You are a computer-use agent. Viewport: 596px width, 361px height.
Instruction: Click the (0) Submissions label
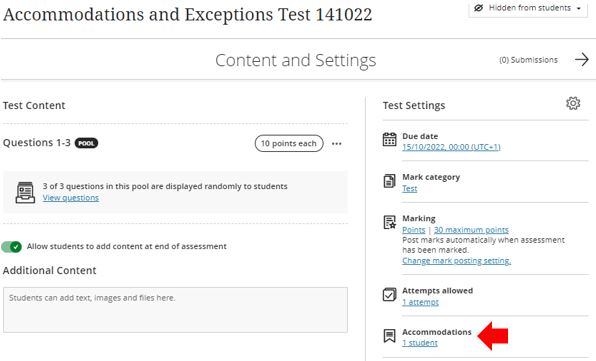528,60
